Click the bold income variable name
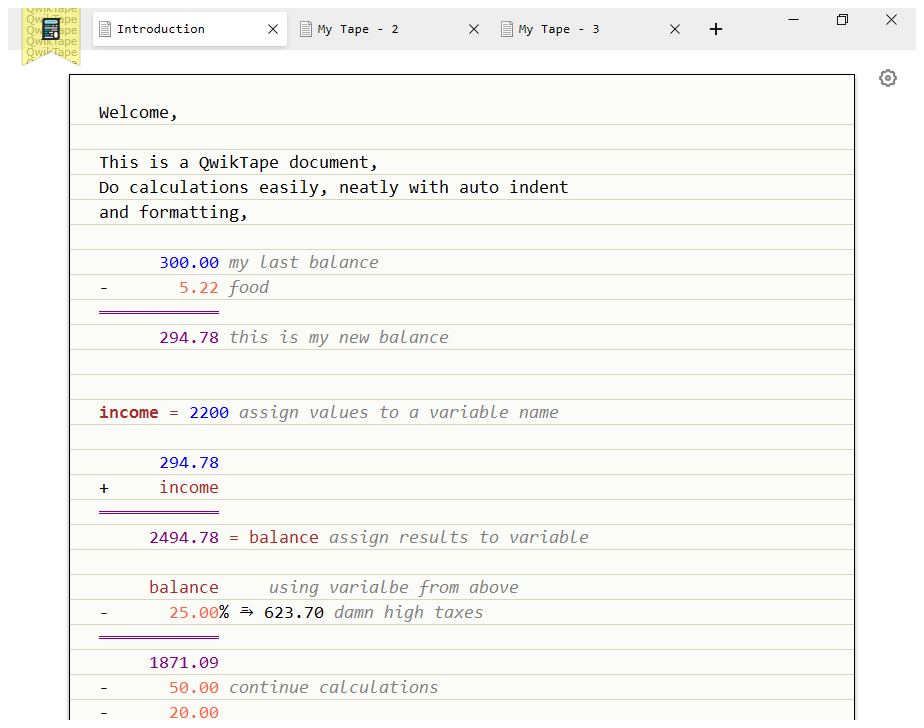 coord(128,413)
